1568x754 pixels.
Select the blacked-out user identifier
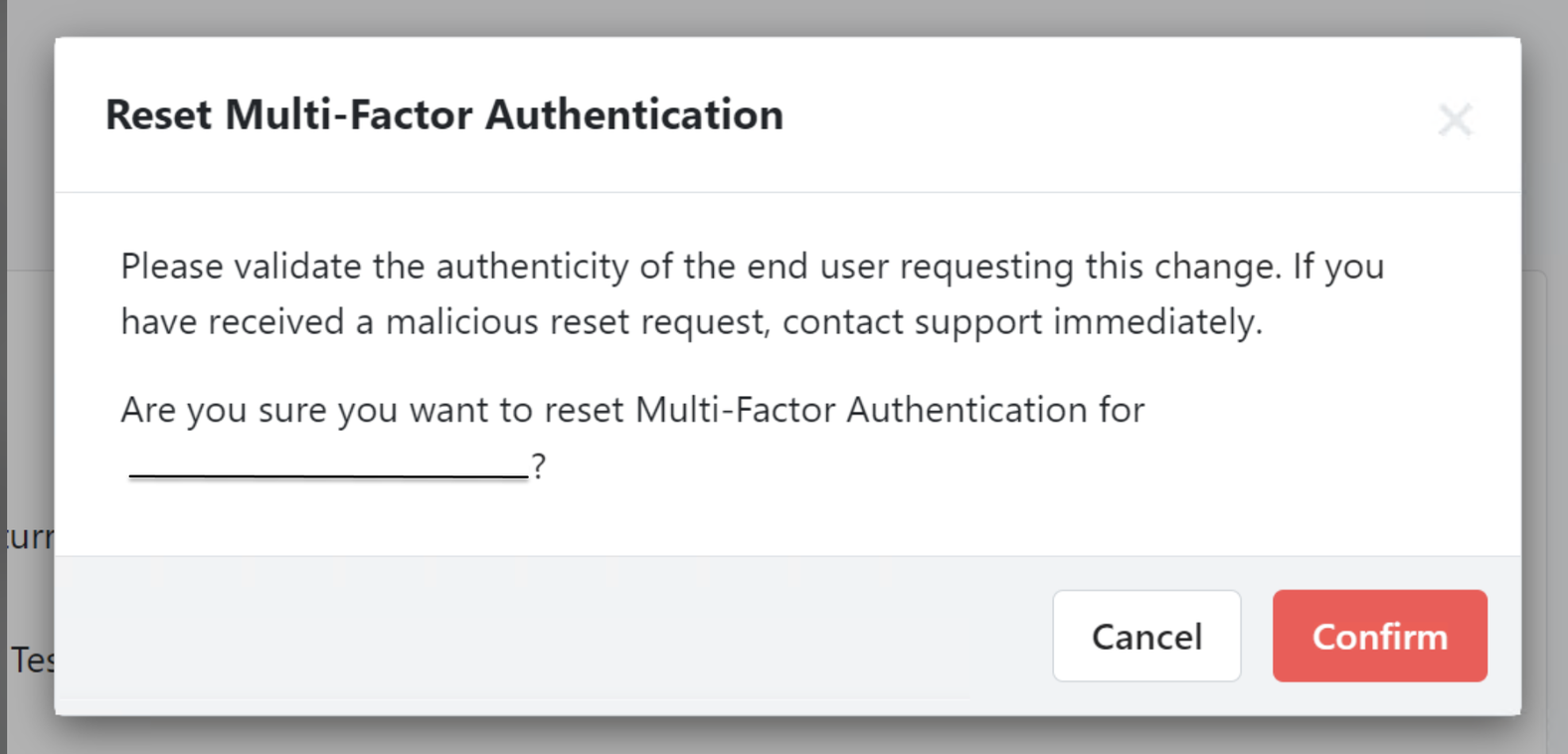325,468
